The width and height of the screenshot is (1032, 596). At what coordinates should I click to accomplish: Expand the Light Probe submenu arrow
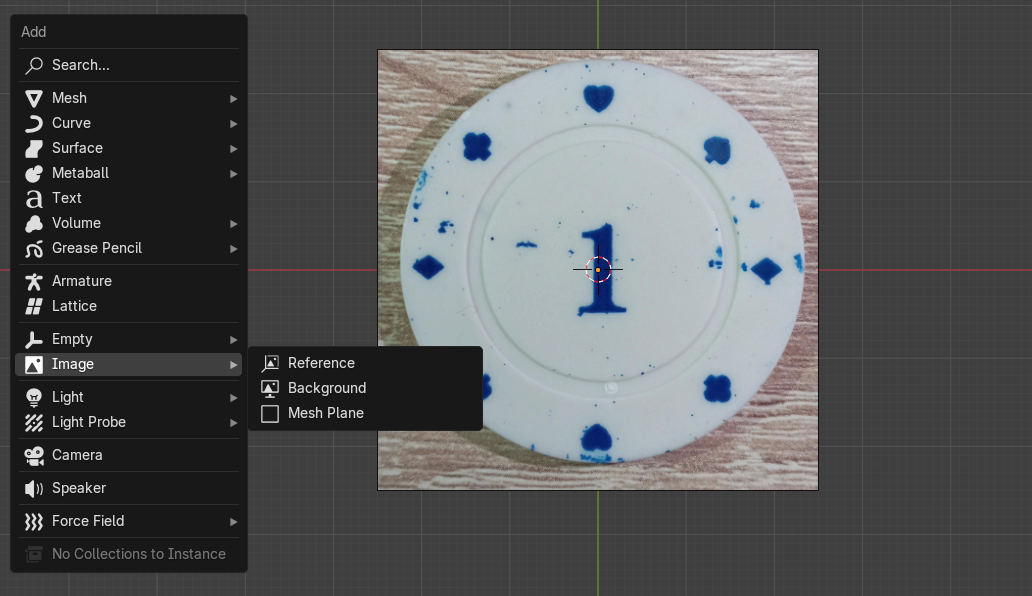tap(233, 422)
